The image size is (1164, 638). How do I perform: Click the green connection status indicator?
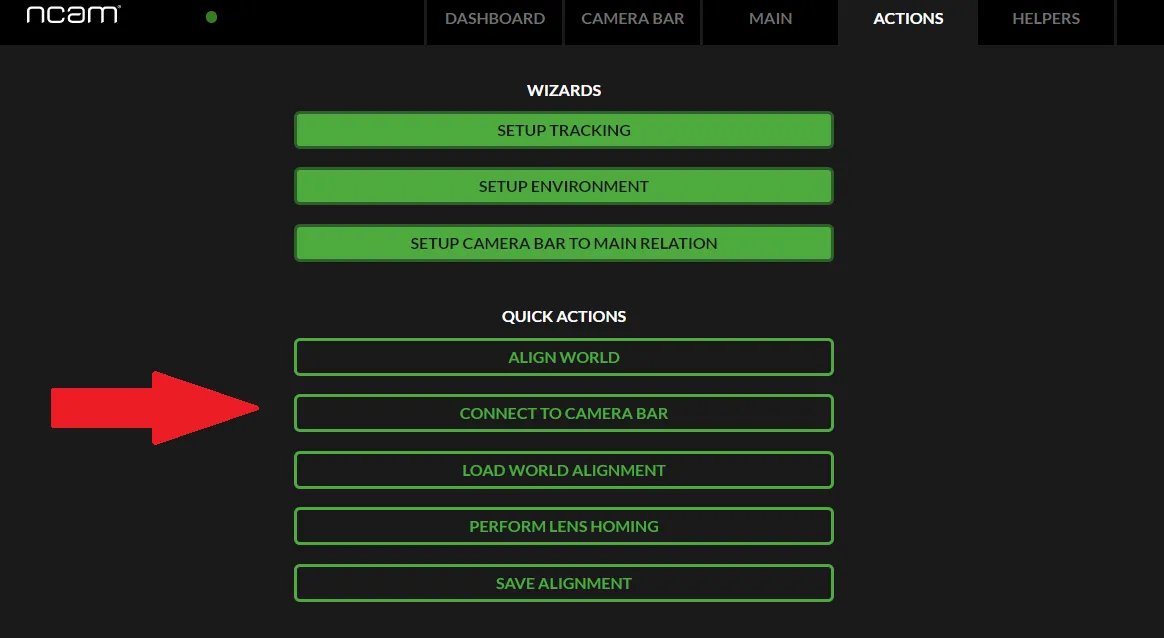(x=212, y=17)
